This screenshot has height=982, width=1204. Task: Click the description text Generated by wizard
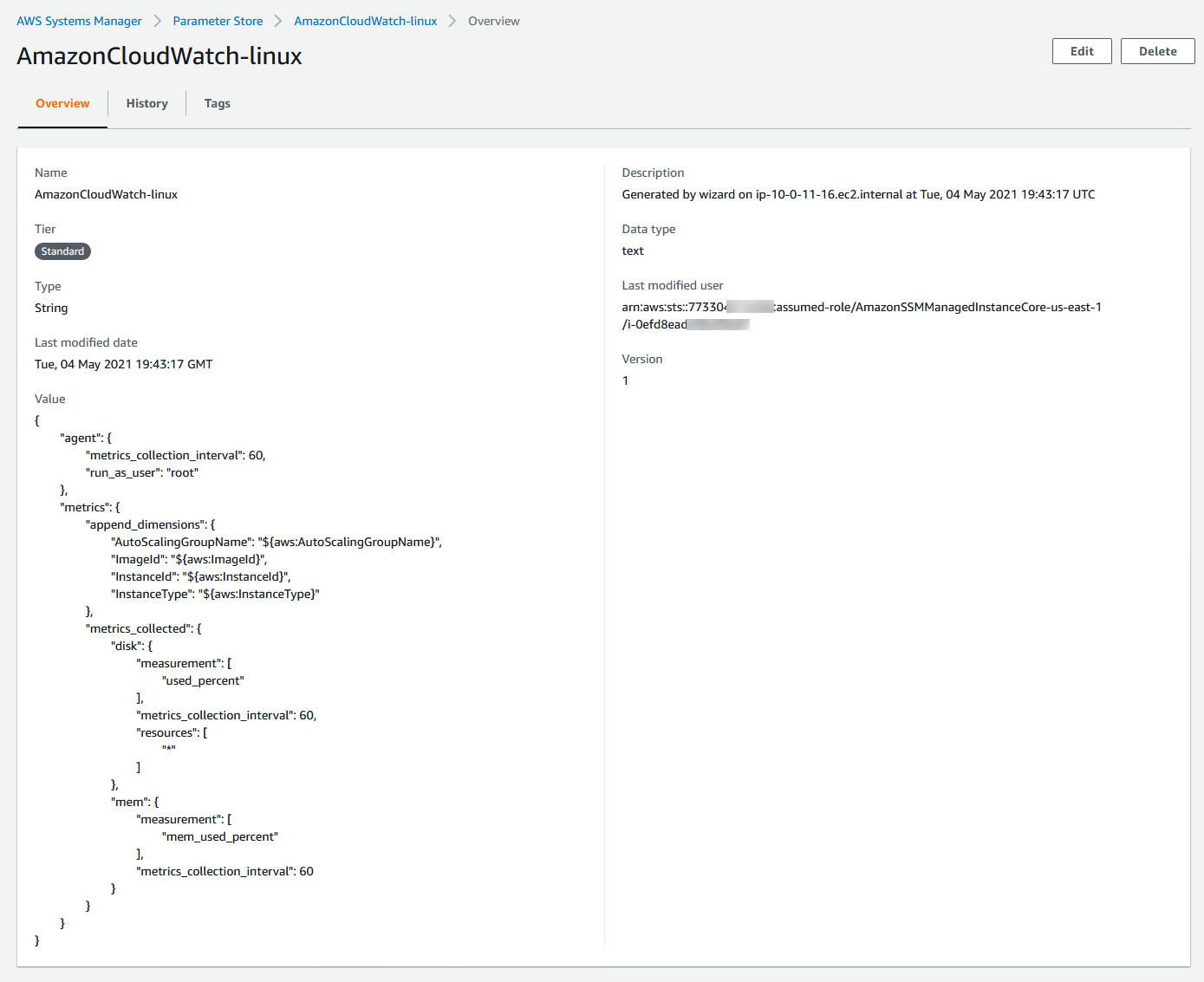[x=858, y=194]
